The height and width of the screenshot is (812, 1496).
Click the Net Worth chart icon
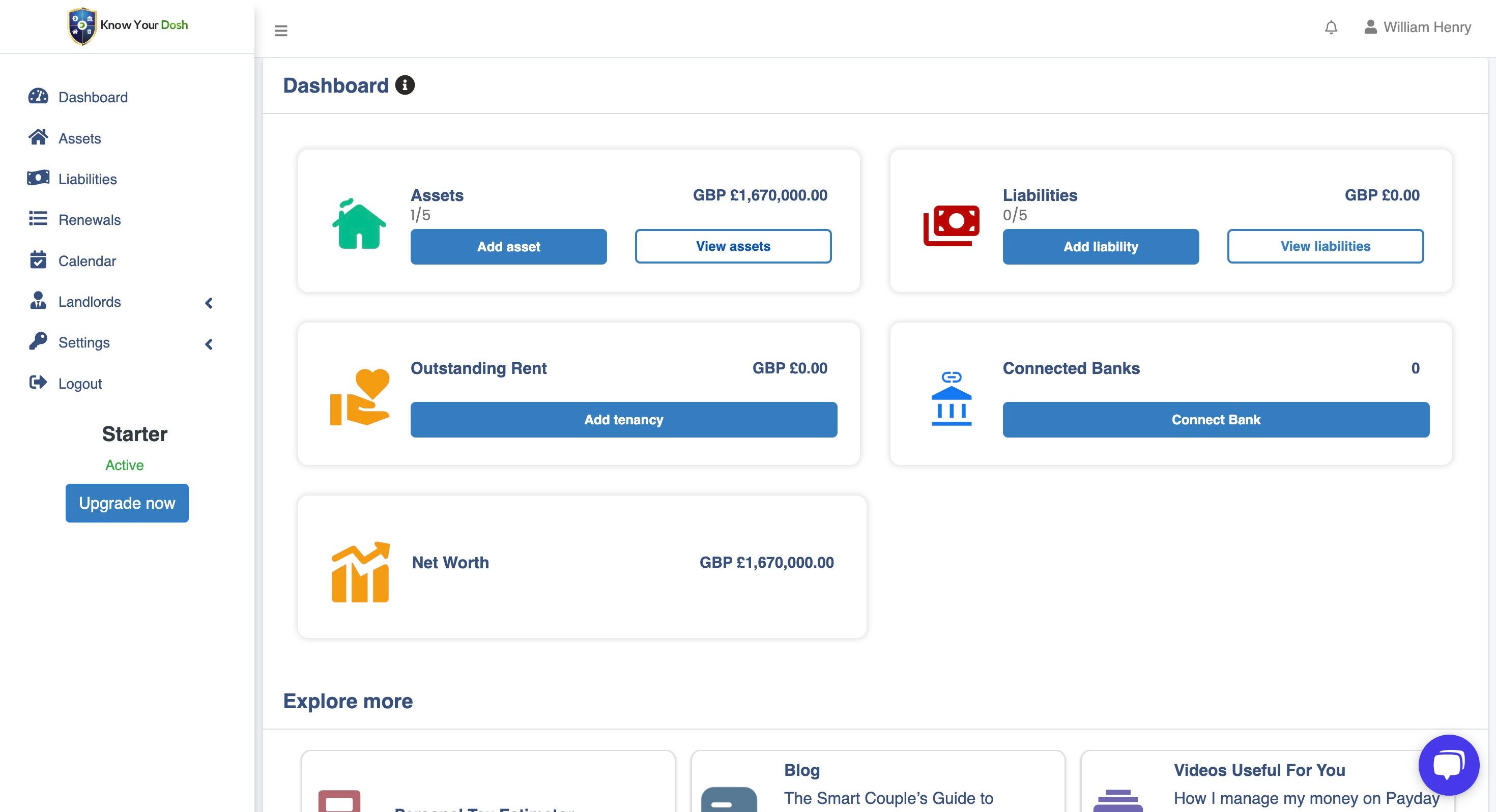click(x=360, y=572)
